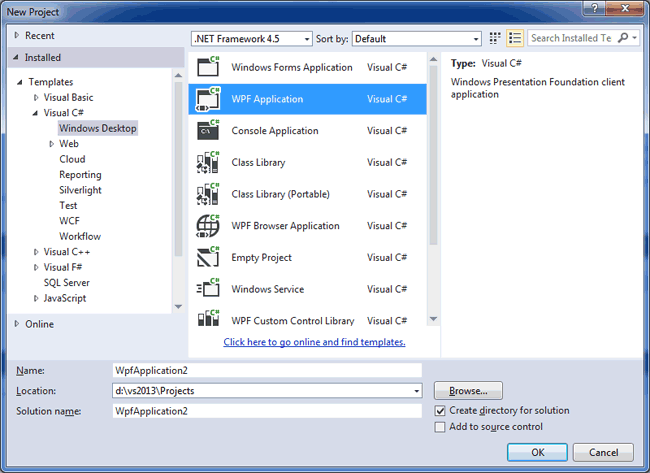Click the Empty Project template icon
The height and width of the screenshot is (473, 650).
coord(208,257)
